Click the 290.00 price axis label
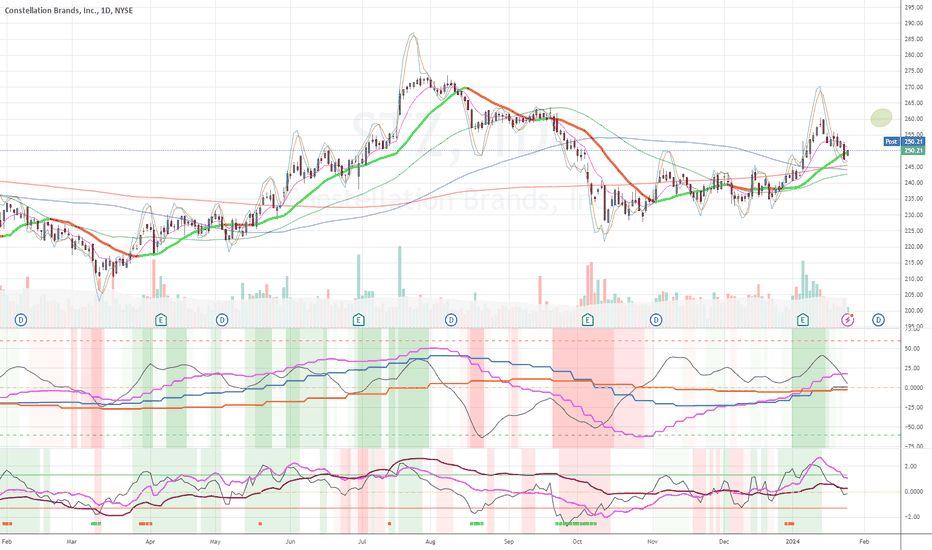The image size is (932, 550). pos(914,23)
